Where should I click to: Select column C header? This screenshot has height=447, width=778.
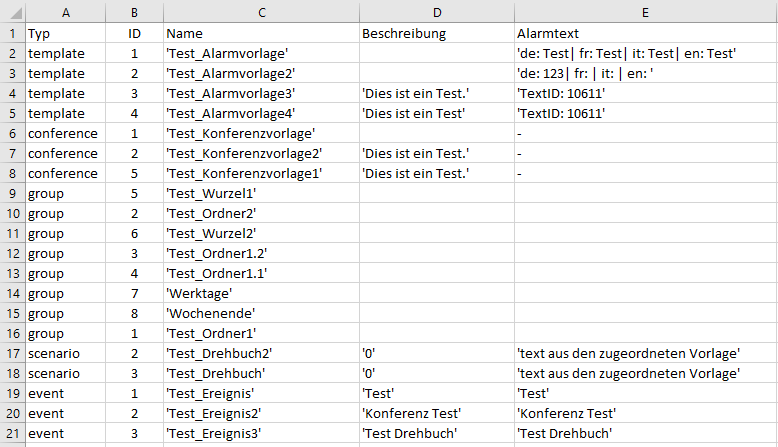pyautogui.click(x=261, y=12)
